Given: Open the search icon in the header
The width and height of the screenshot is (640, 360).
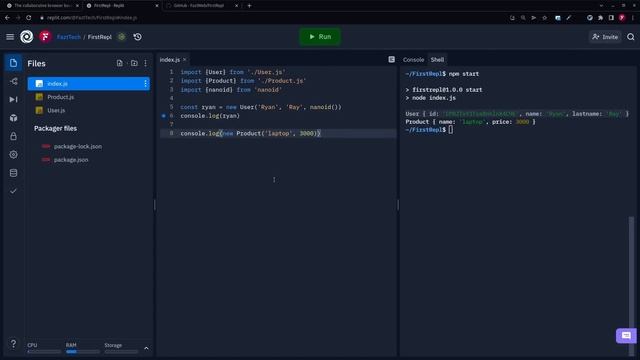Looking at the screenshot, I should coord(631,37).
